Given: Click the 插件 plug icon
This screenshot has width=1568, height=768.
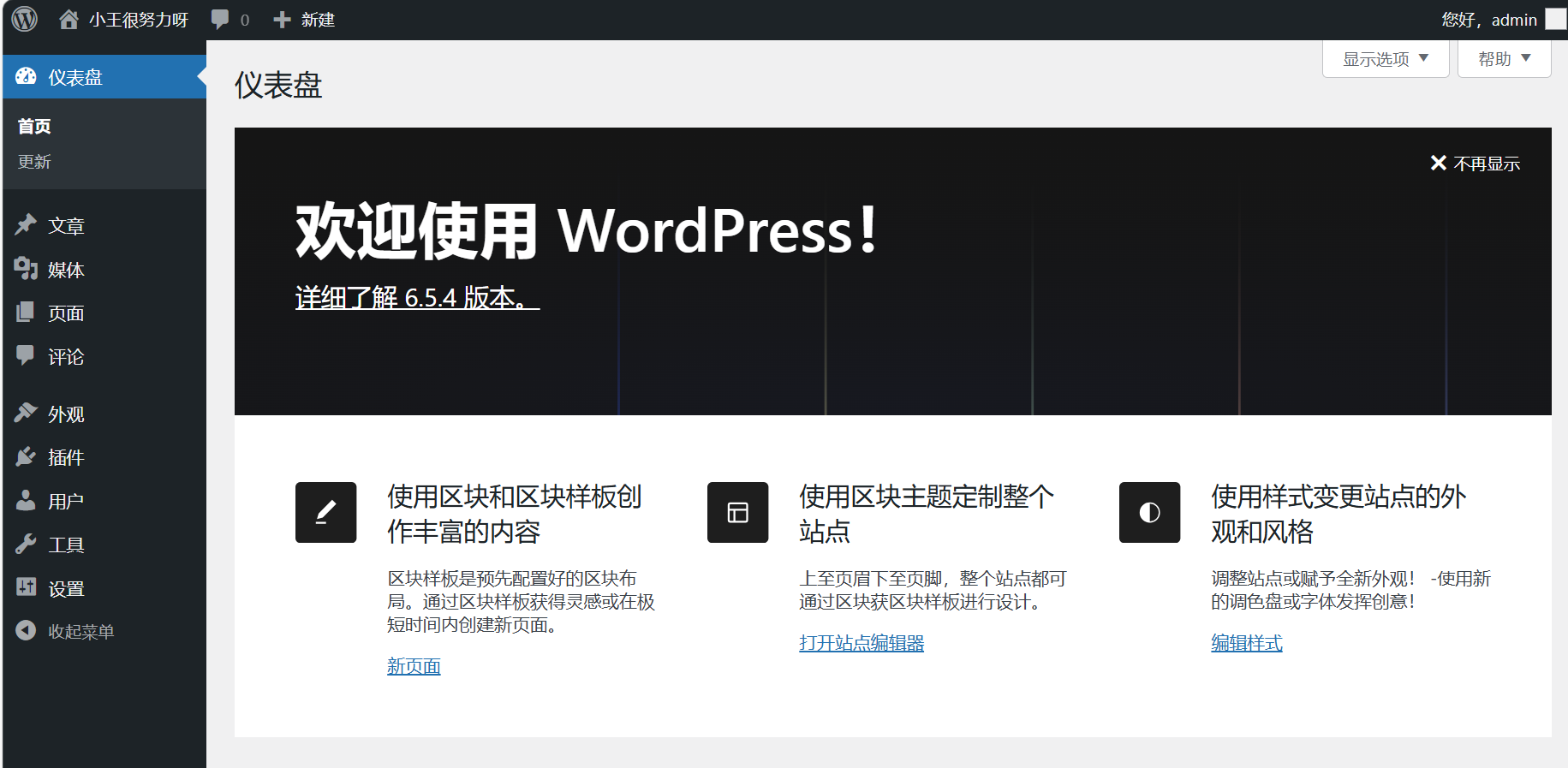Looking at the screenshot, I should point(26,456).
